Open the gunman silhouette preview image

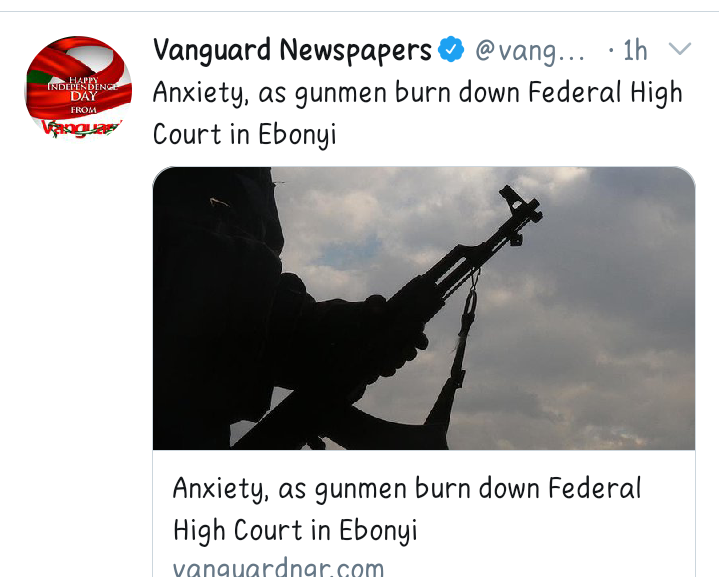[424, 308]
